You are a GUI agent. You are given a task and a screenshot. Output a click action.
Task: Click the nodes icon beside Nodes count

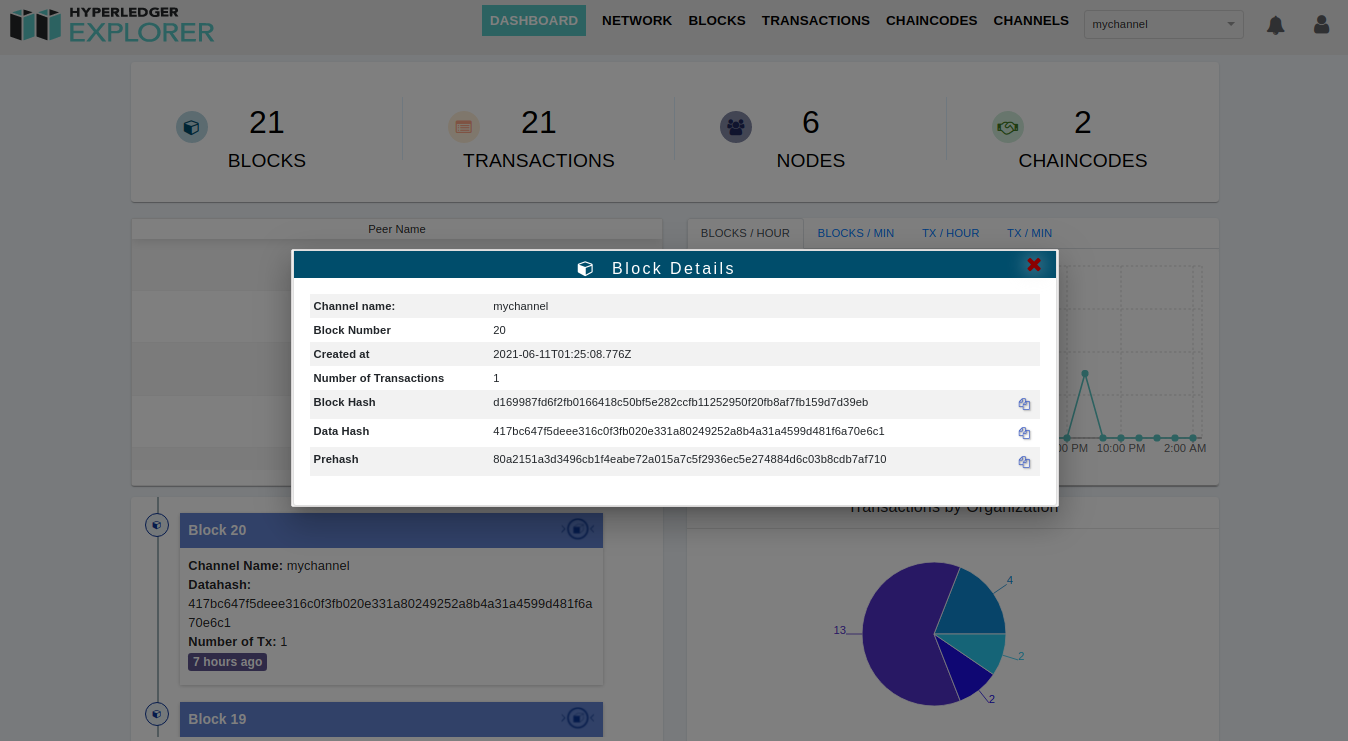point(736,127)
